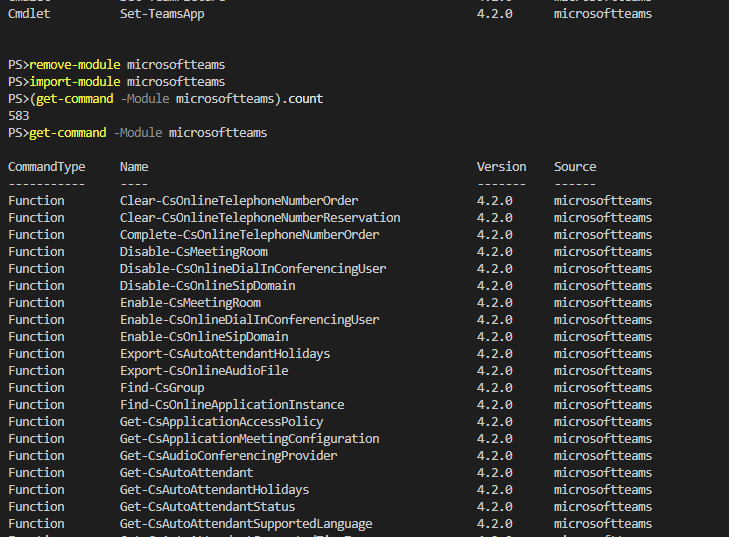729x537 pixels.
Task: Click the CommandType column header
Action: point(46,167)
